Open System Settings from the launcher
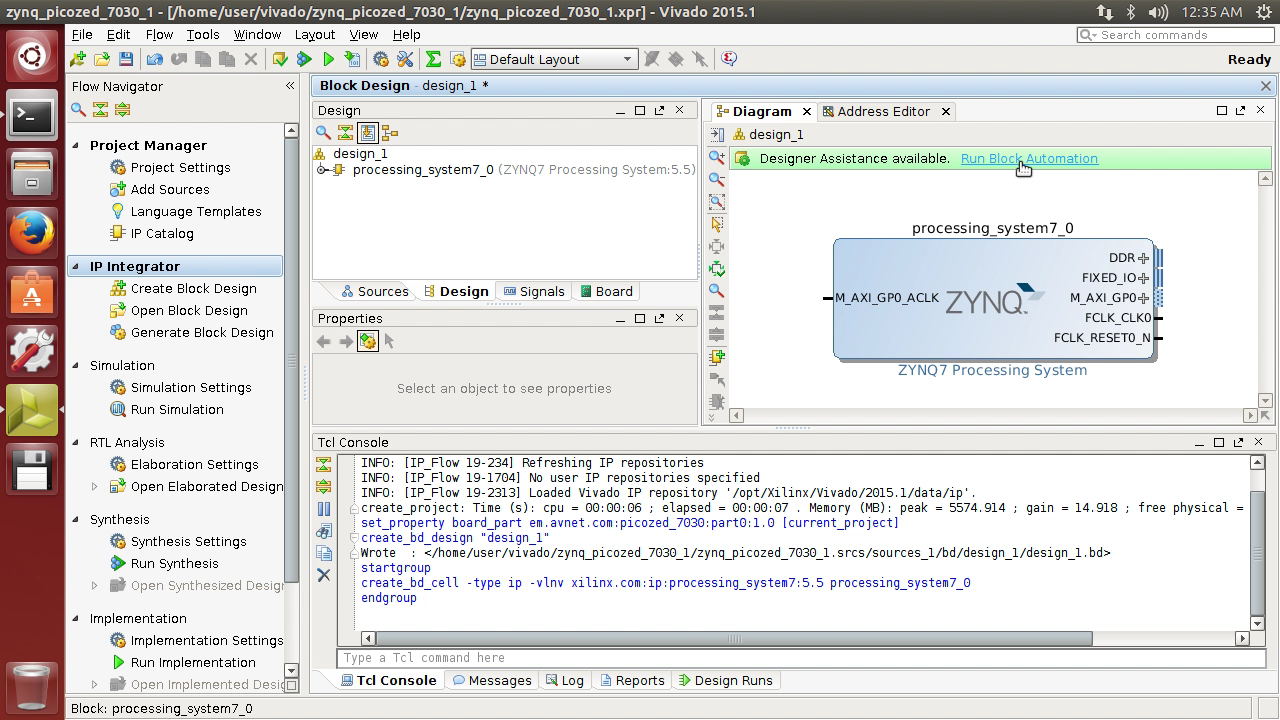The height and width of the screenshot is (720, 1280). click(32, 350)
